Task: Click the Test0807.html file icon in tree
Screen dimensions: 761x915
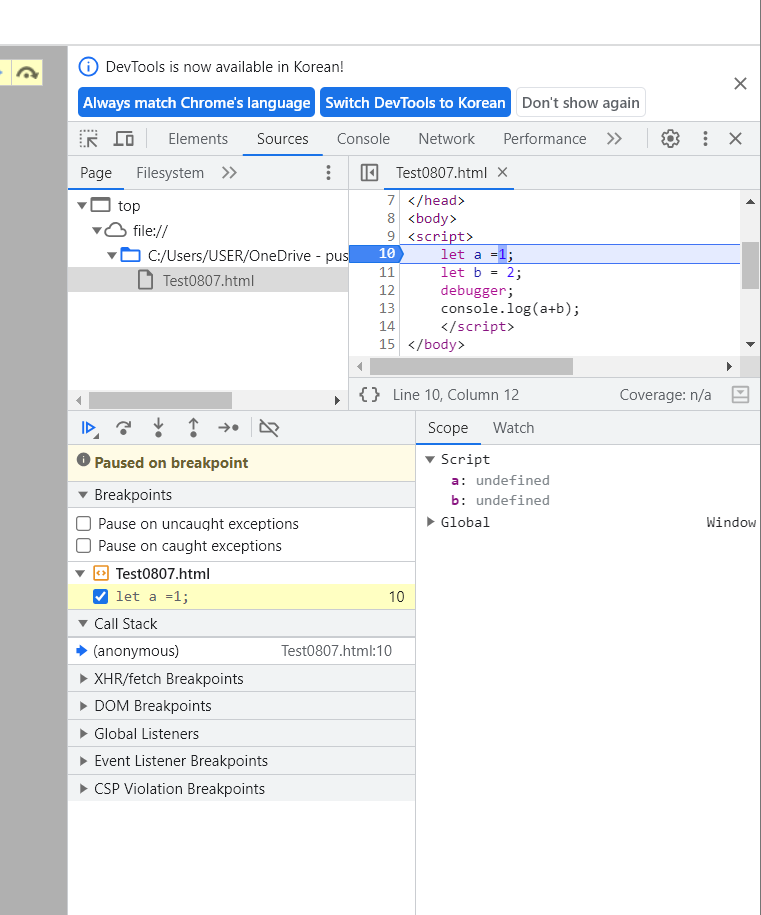Action: (145, 281)
